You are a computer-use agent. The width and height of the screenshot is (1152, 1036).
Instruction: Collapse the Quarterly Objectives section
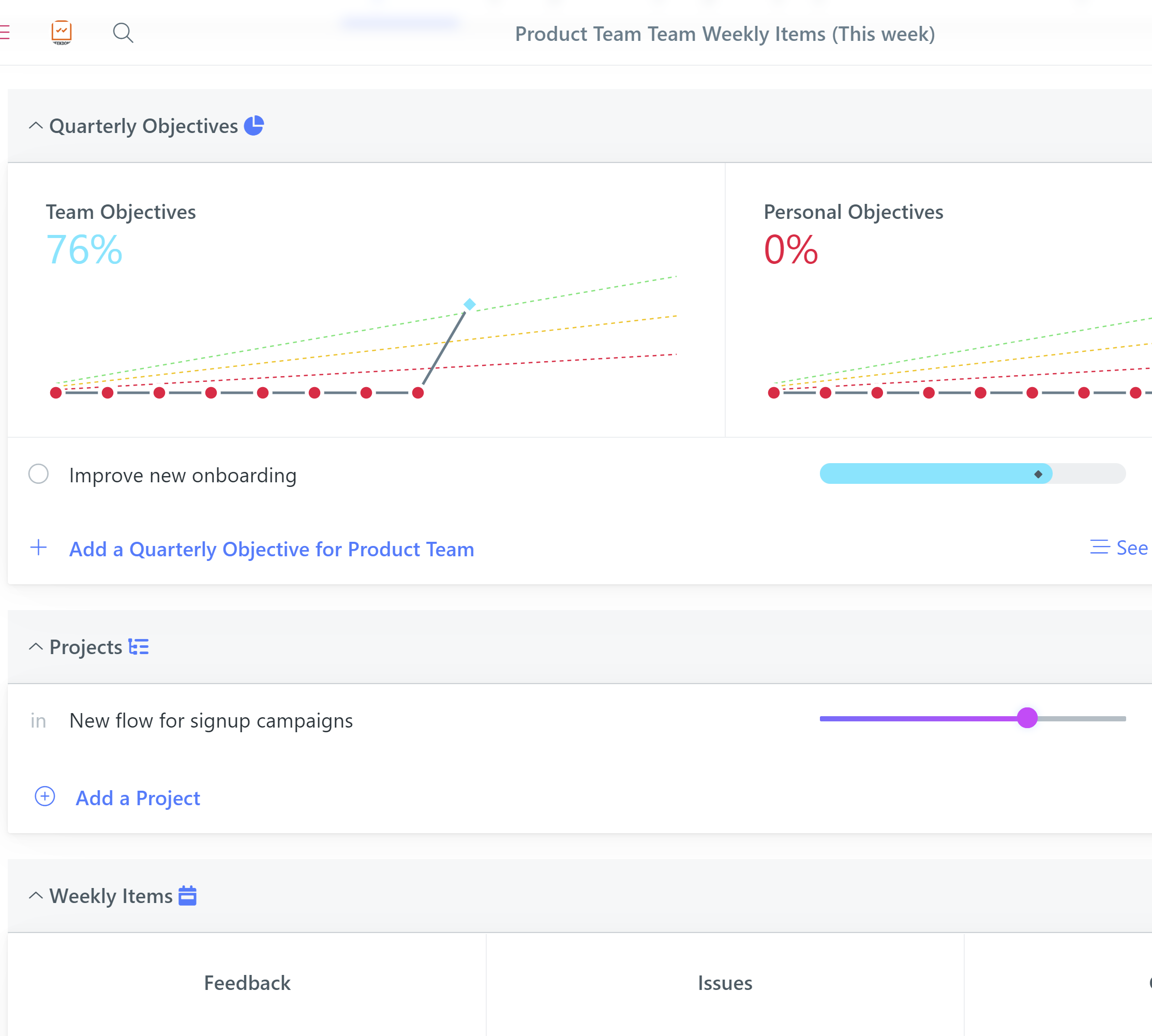[x=36, y=126]
